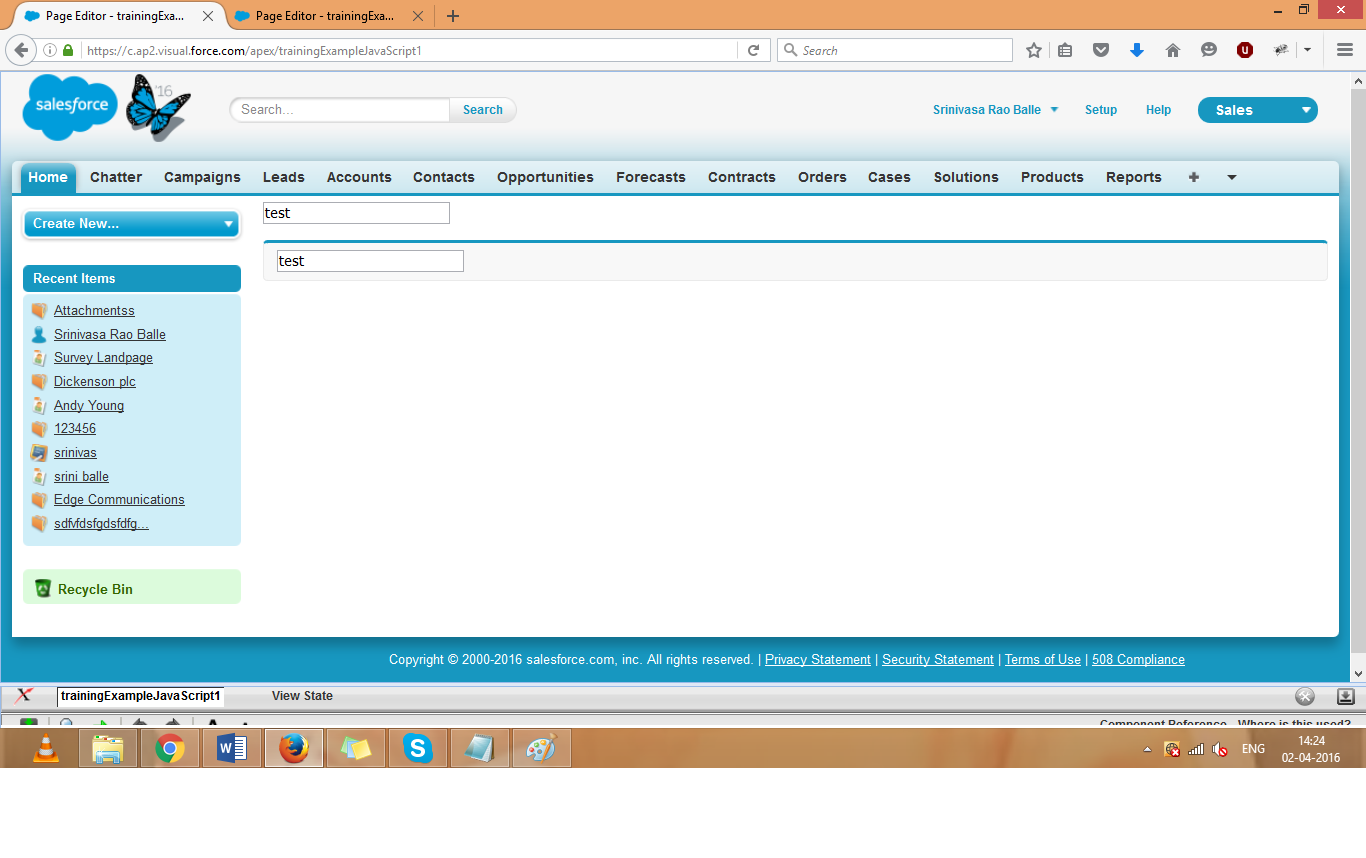Bookmark this page with the star icon
The image size is (1366, 858).
click(x=1033, y=49)
